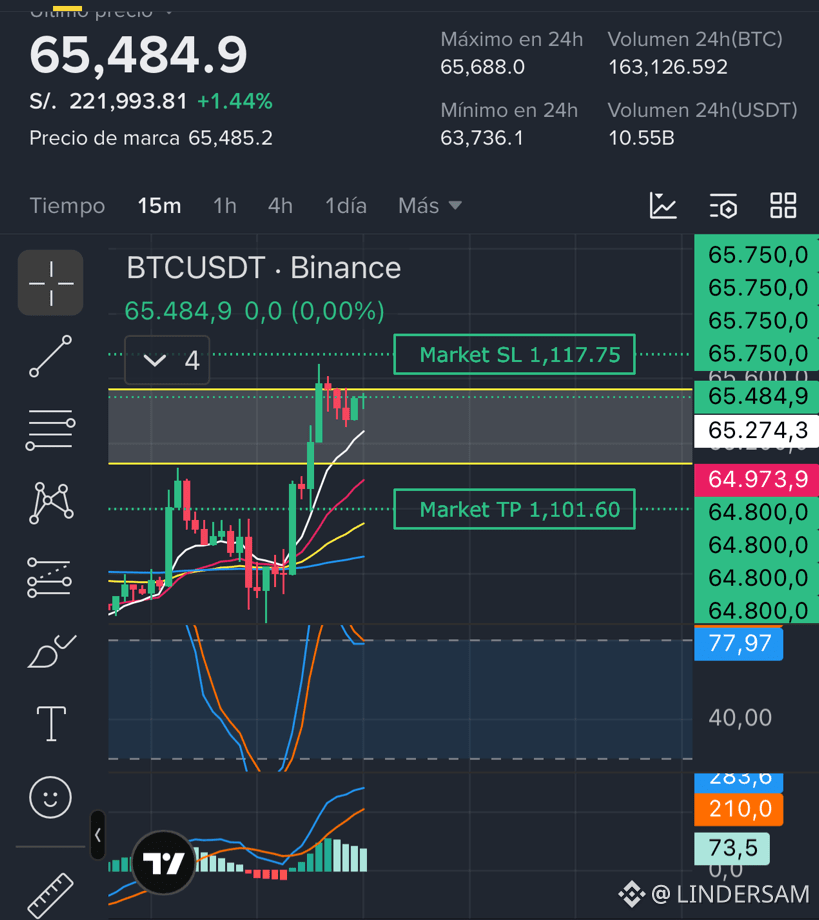
Task: Select the Tiempo line chart tab
Action: [67, 206]
